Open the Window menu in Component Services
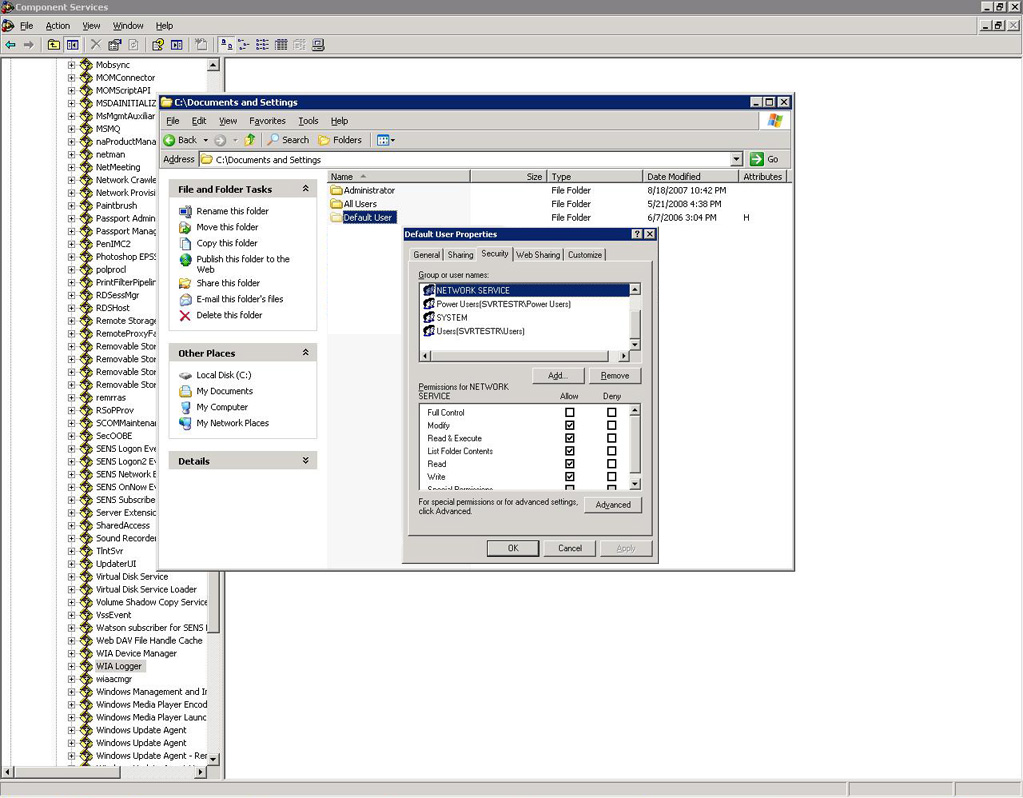The image size is (1023, 798). (x=128, y=25)
